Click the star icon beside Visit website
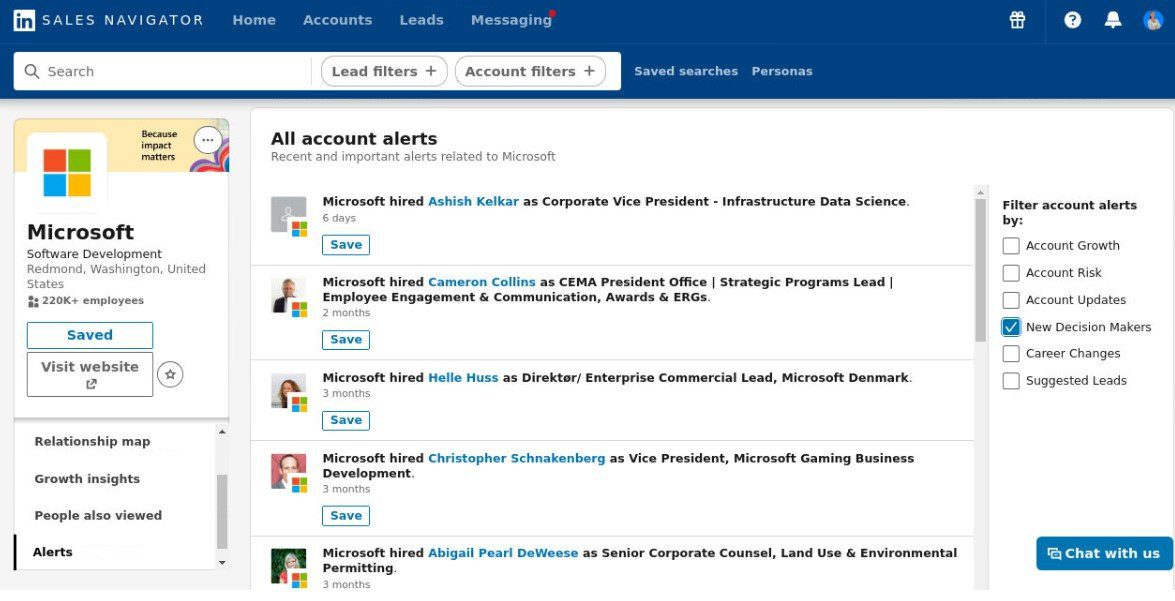The height and width of the screenshot is (601, 1175). [x=170, y=374]
